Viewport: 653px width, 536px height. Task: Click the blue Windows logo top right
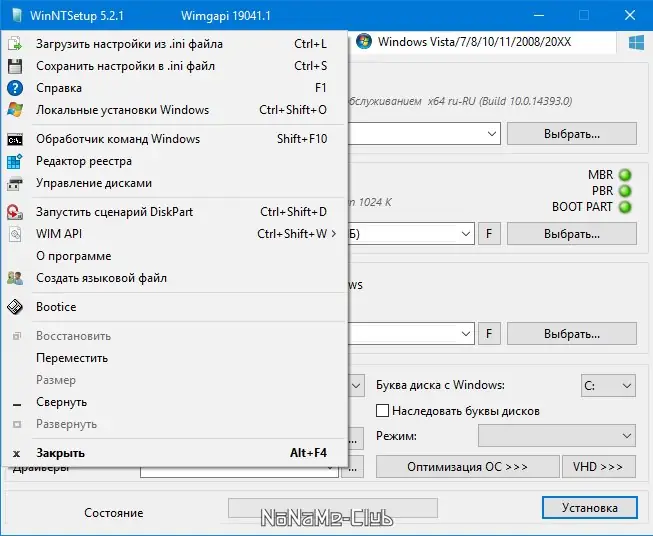tap(636, 42)
